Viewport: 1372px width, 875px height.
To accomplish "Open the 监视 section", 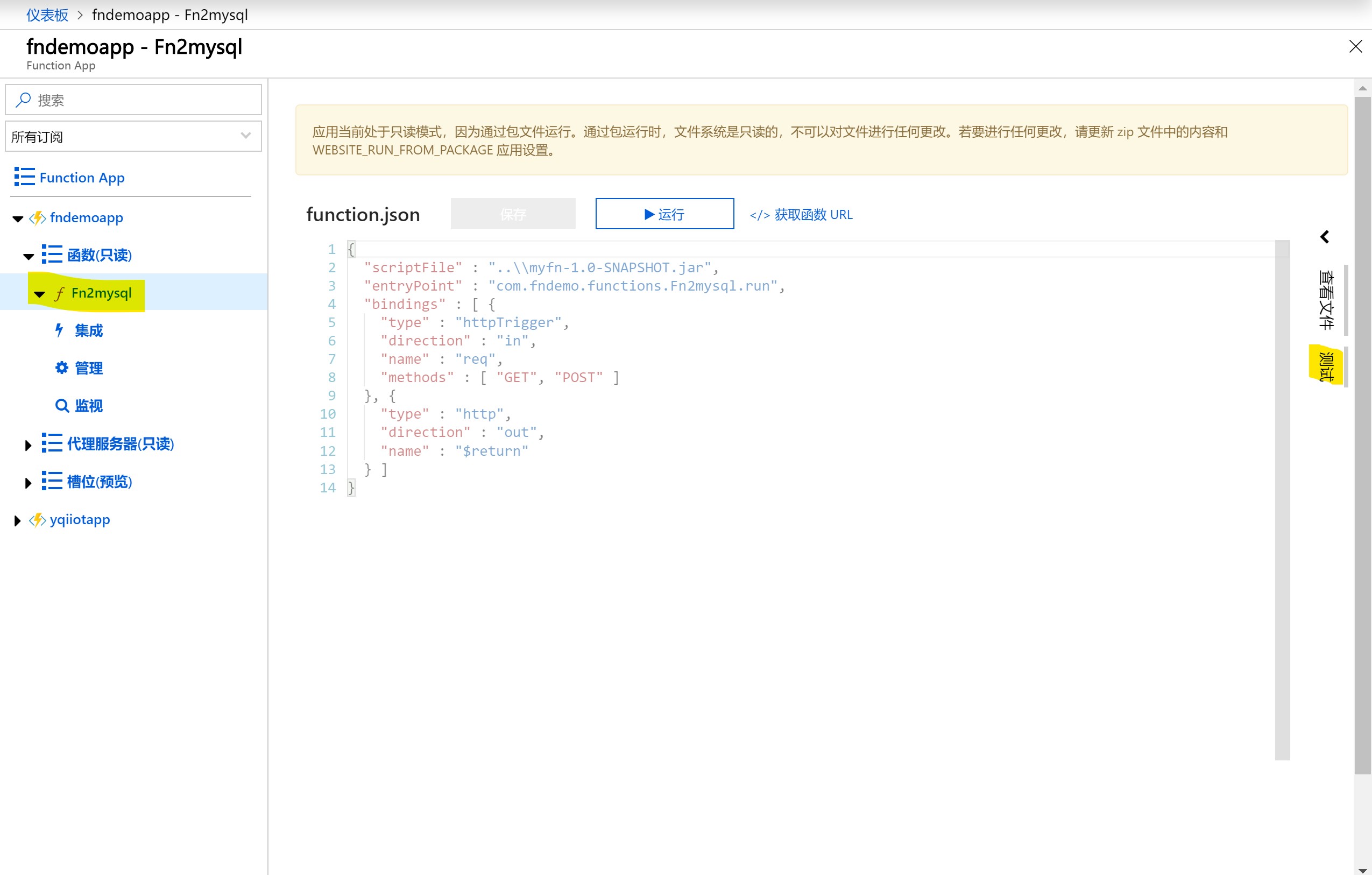I will click(89, 406).
